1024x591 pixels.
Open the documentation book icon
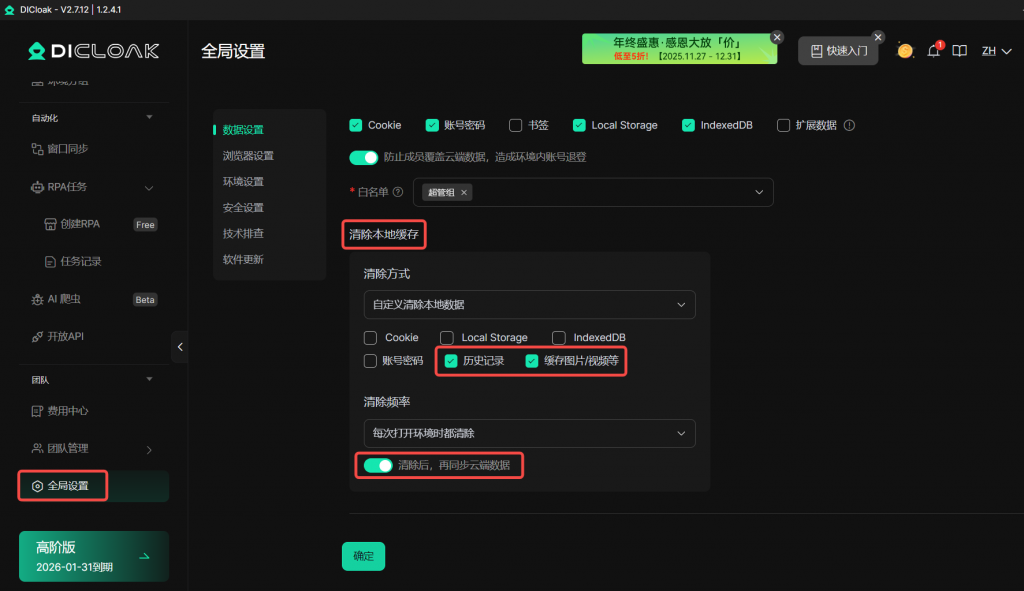(960, 51)
